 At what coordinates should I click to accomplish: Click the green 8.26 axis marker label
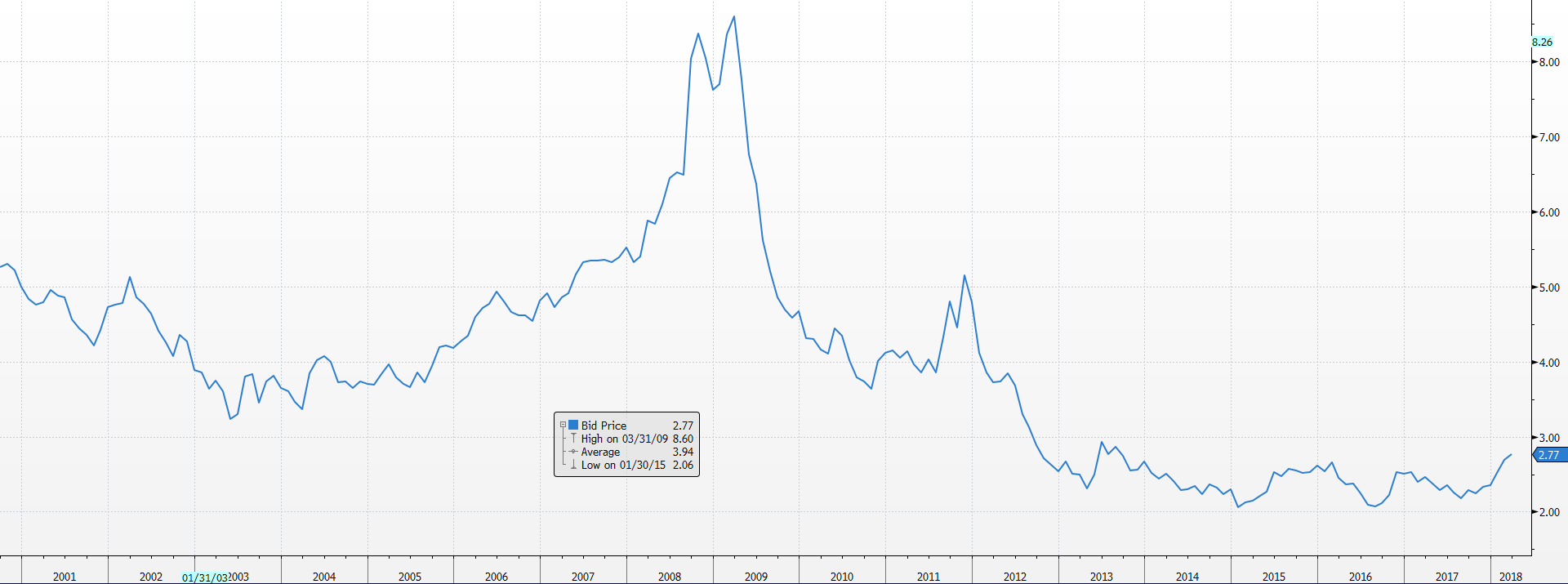1542,42
